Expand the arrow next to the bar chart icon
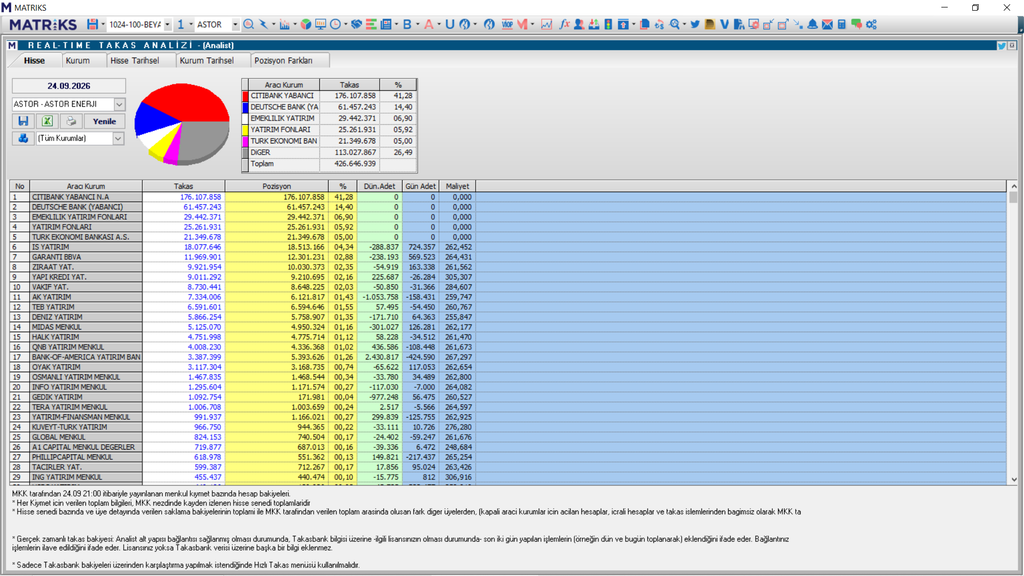Image resolution: width=1024 pixels, height=576 pixels. pyautogui.click(x=295, y=24)
